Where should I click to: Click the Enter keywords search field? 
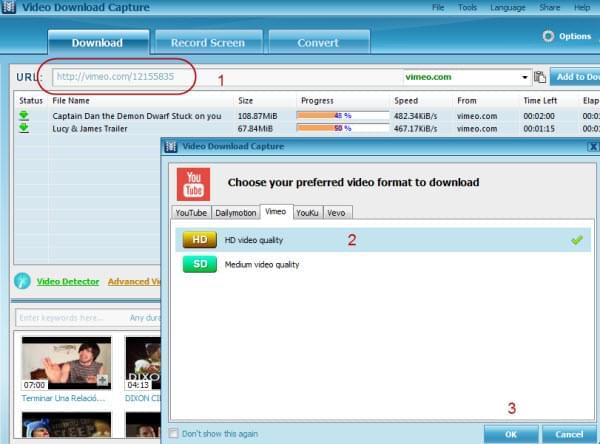(71, 318)
